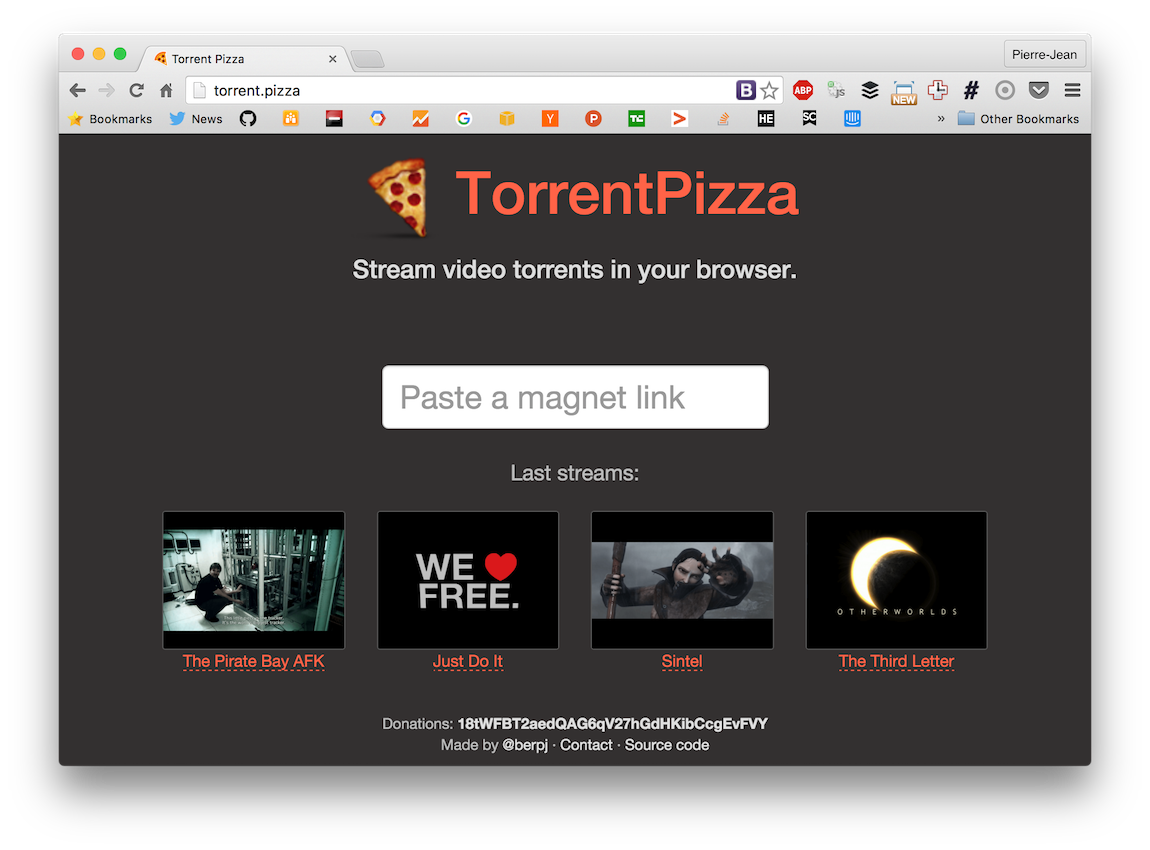Click the hash symbol extension icon
1150x850 pixels.
[971, 90]
